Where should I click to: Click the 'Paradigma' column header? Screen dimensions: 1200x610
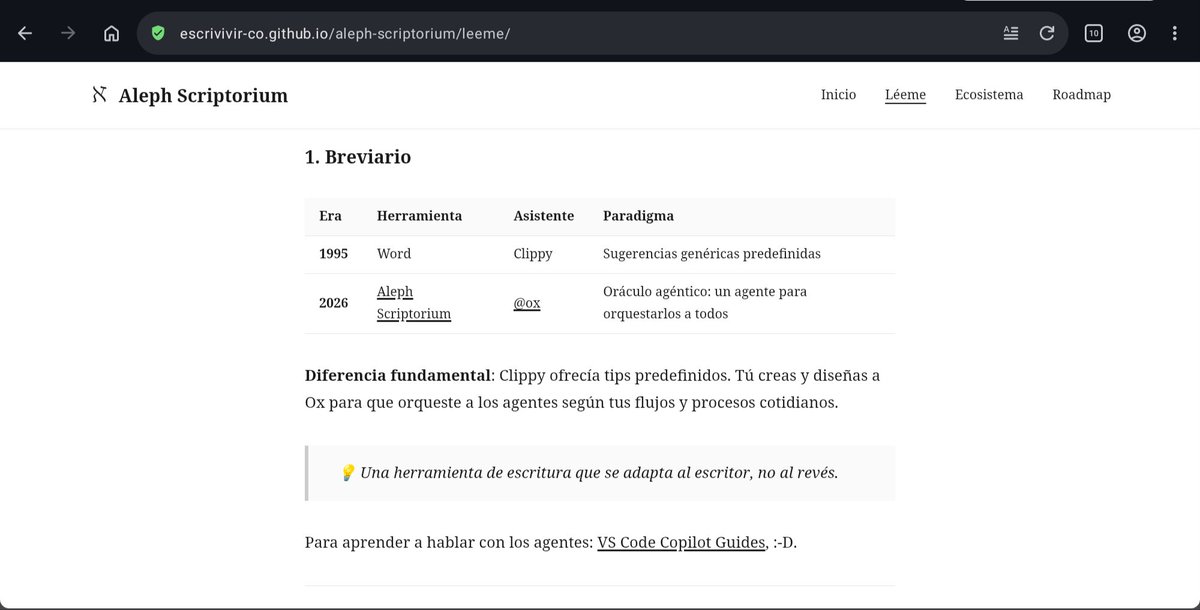pos(638,216)
